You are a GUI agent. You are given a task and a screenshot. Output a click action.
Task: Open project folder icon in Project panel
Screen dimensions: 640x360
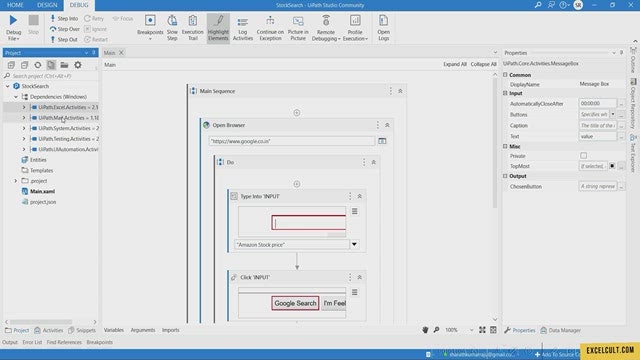[x=64, y=65]
